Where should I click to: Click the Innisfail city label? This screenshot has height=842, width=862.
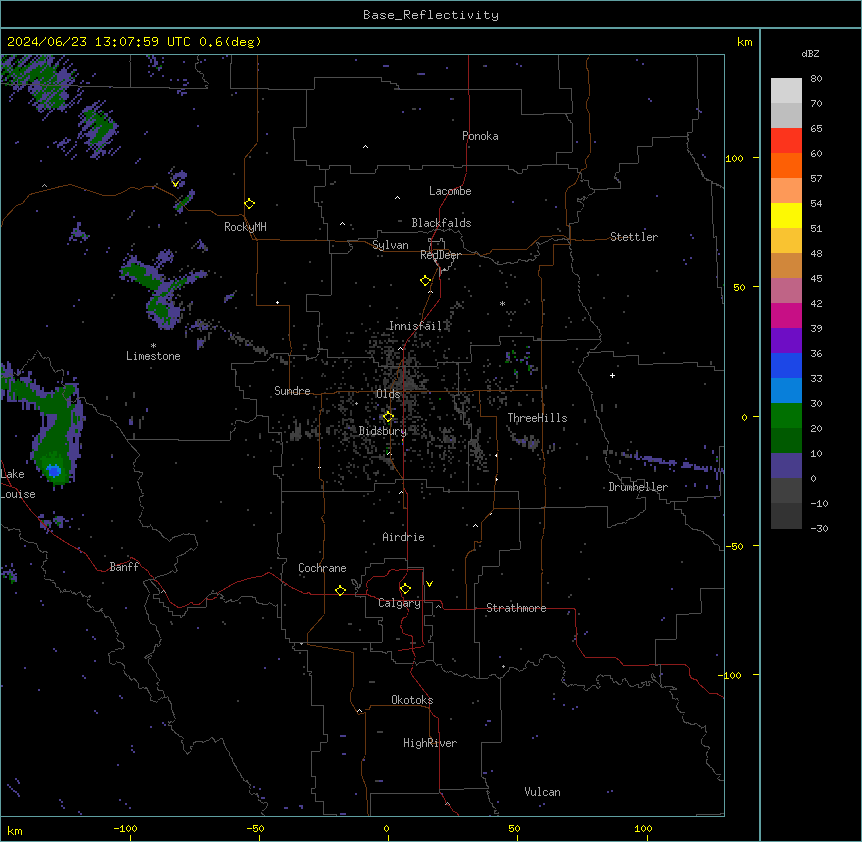point(415,326)
